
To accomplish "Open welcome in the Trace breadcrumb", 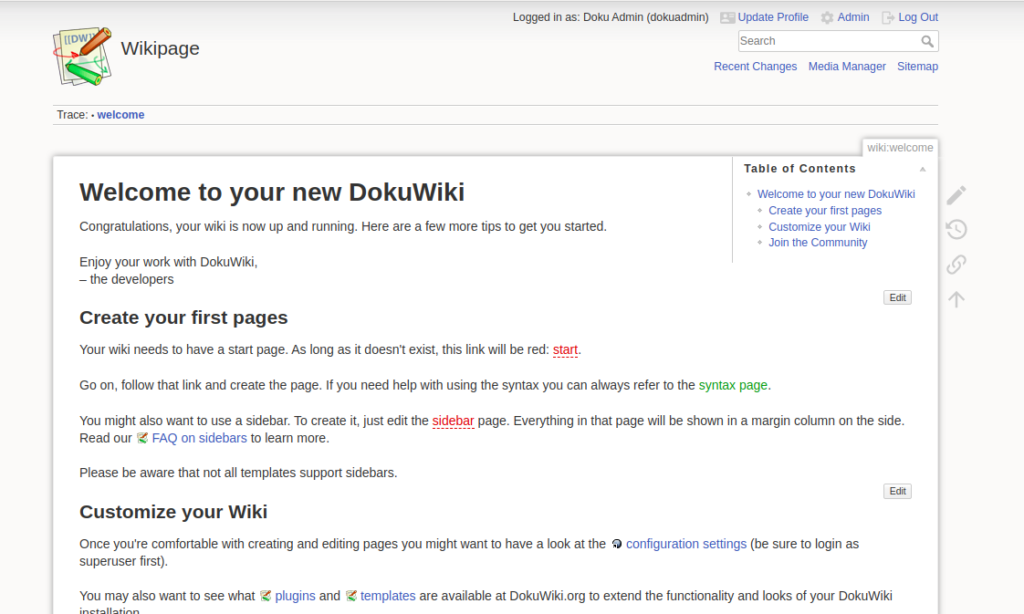I will [121, 115].
